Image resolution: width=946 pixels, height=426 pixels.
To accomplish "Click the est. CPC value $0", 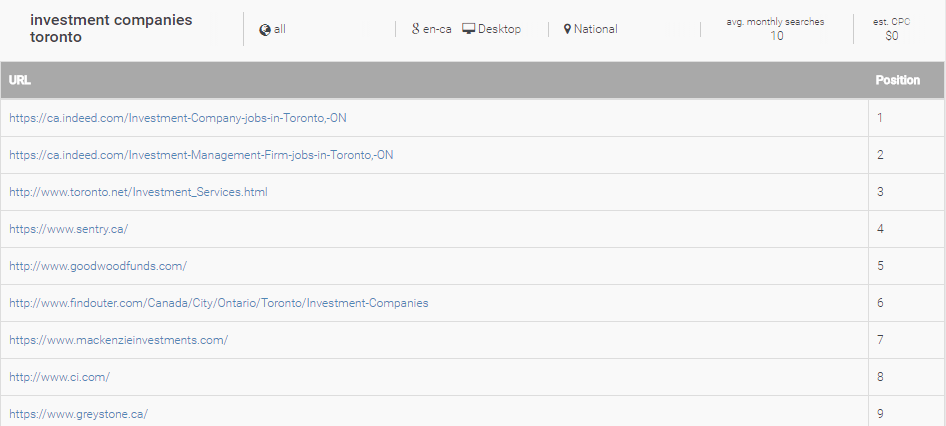I will tap(892, 36).
